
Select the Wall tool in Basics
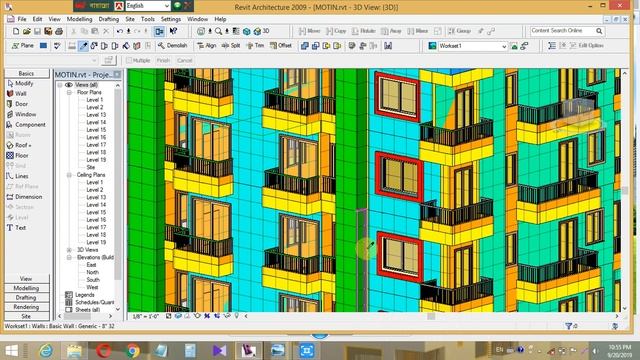[x=16, y=93]
